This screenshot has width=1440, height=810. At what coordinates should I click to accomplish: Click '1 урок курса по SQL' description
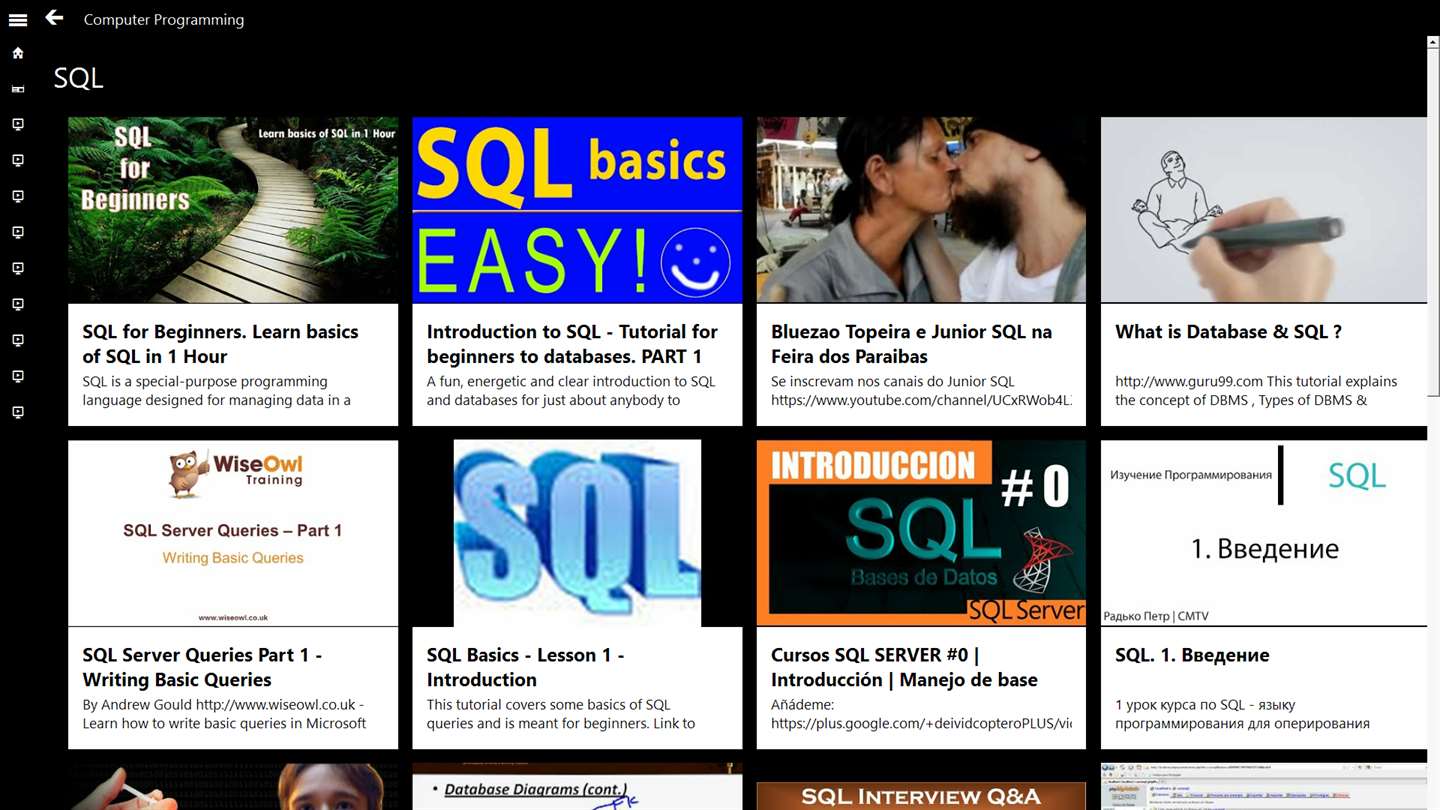click(x=1242, y=714)
